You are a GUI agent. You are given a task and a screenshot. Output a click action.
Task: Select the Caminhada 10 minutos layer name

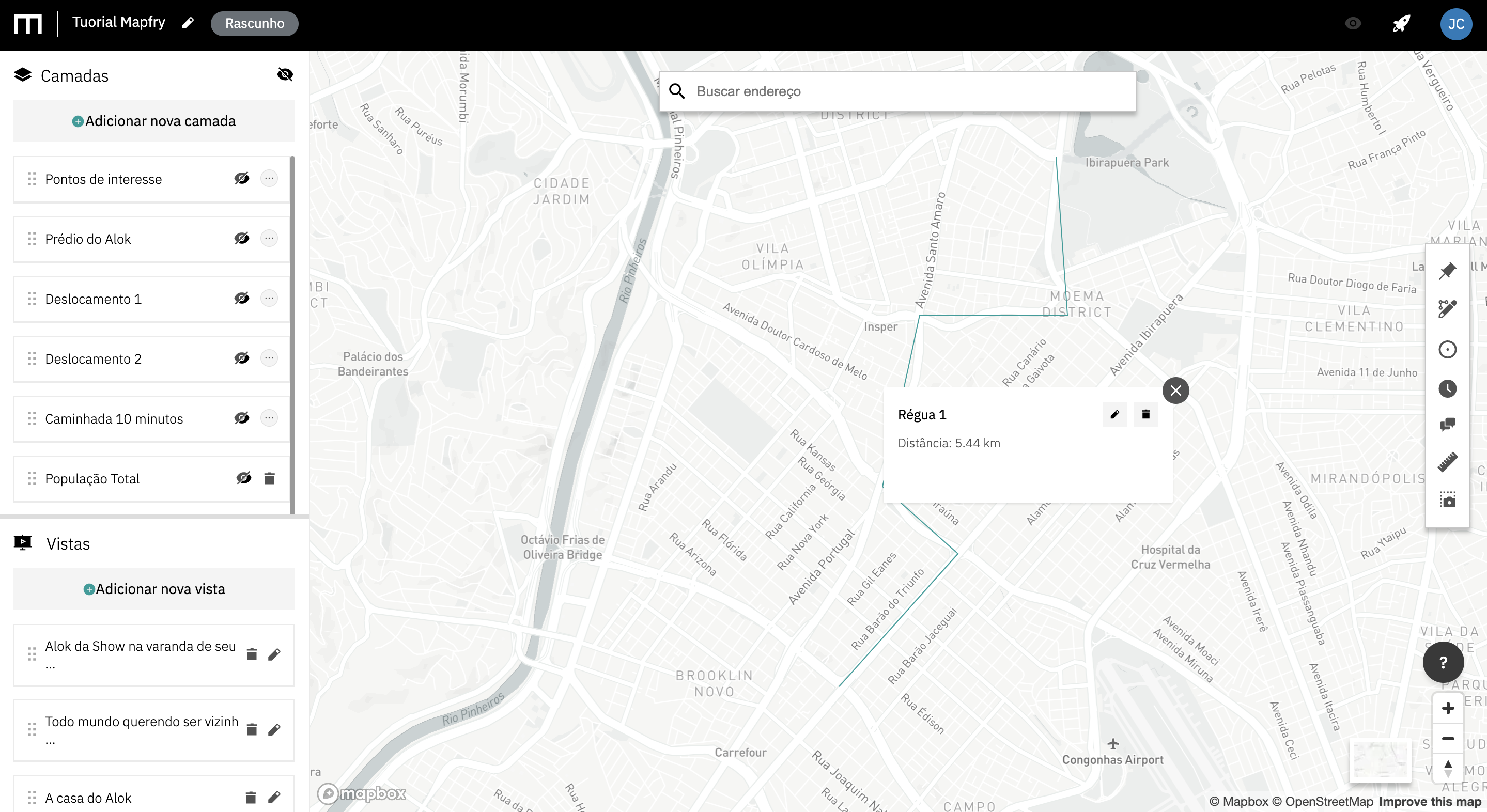[114, 419]
